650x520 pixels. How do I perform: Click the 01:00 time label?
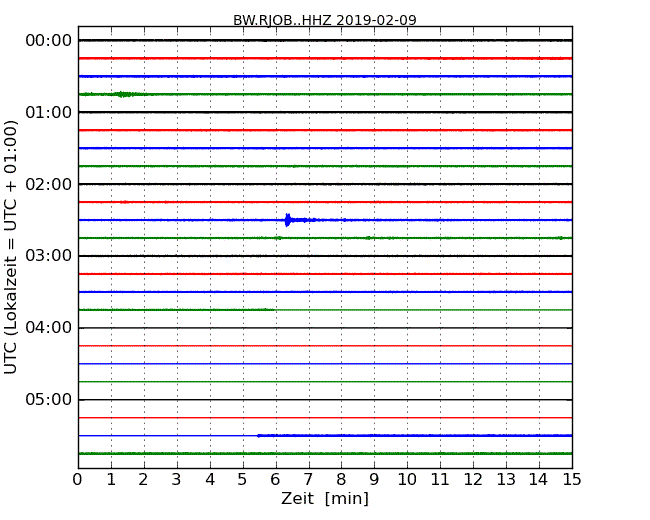pyautogui.click(x=49, y=112)
